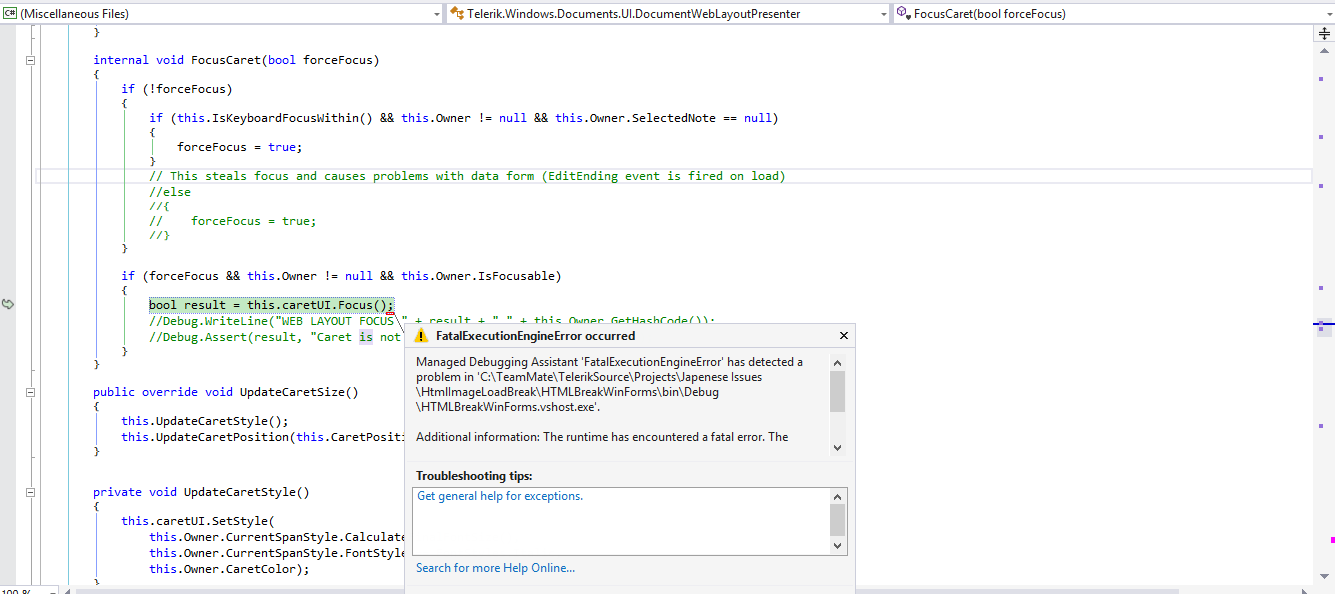
Task: Click the 'private void UpdateCaretStyle()' declaration
Action: click(201, 492)
